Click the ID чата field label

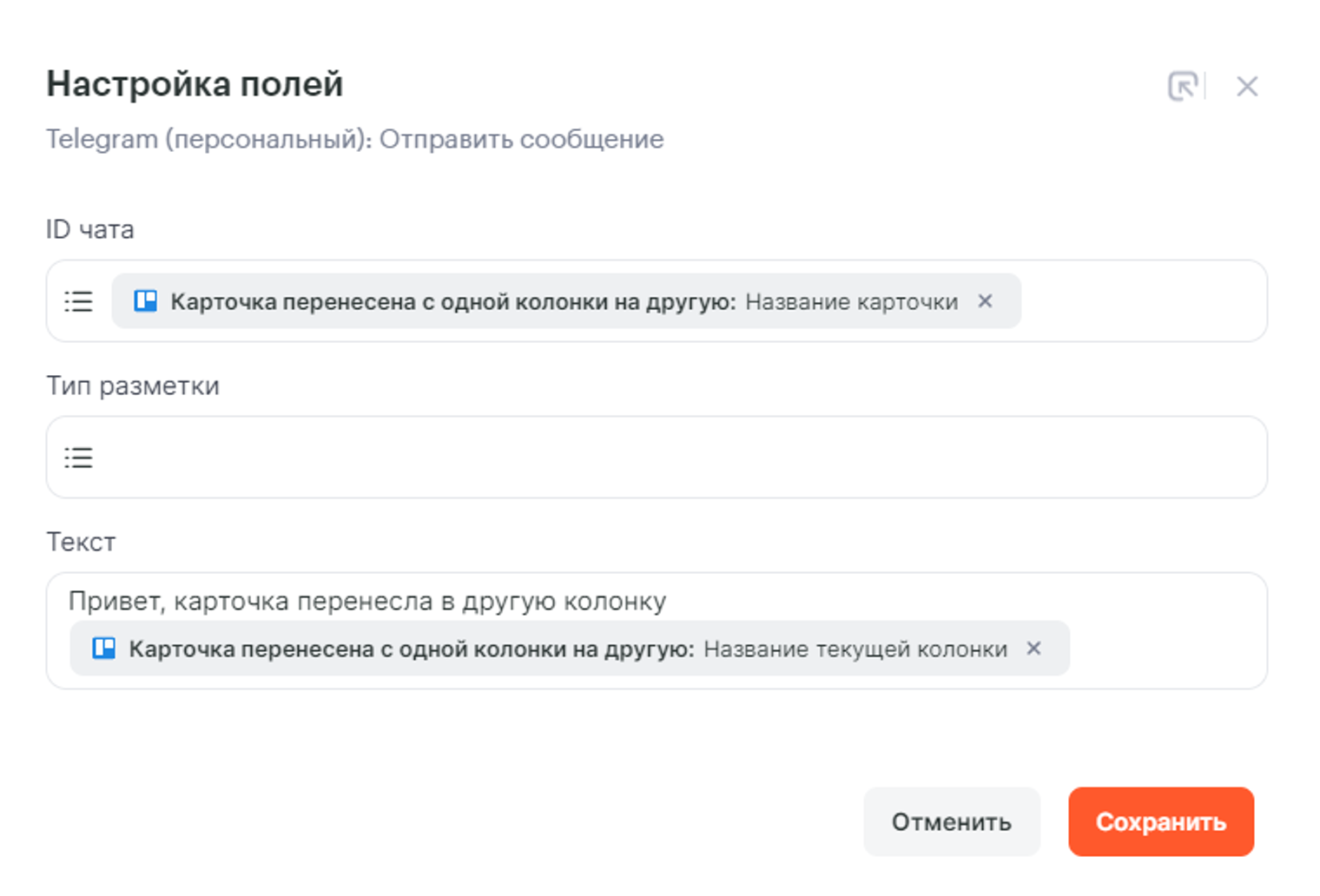pos(89,229)
